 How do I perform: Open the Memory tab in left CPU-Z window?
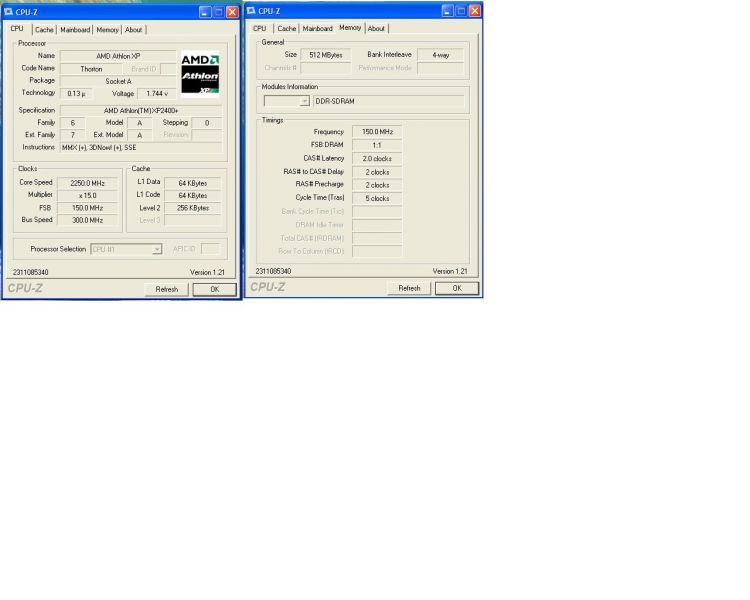(107, 30)
